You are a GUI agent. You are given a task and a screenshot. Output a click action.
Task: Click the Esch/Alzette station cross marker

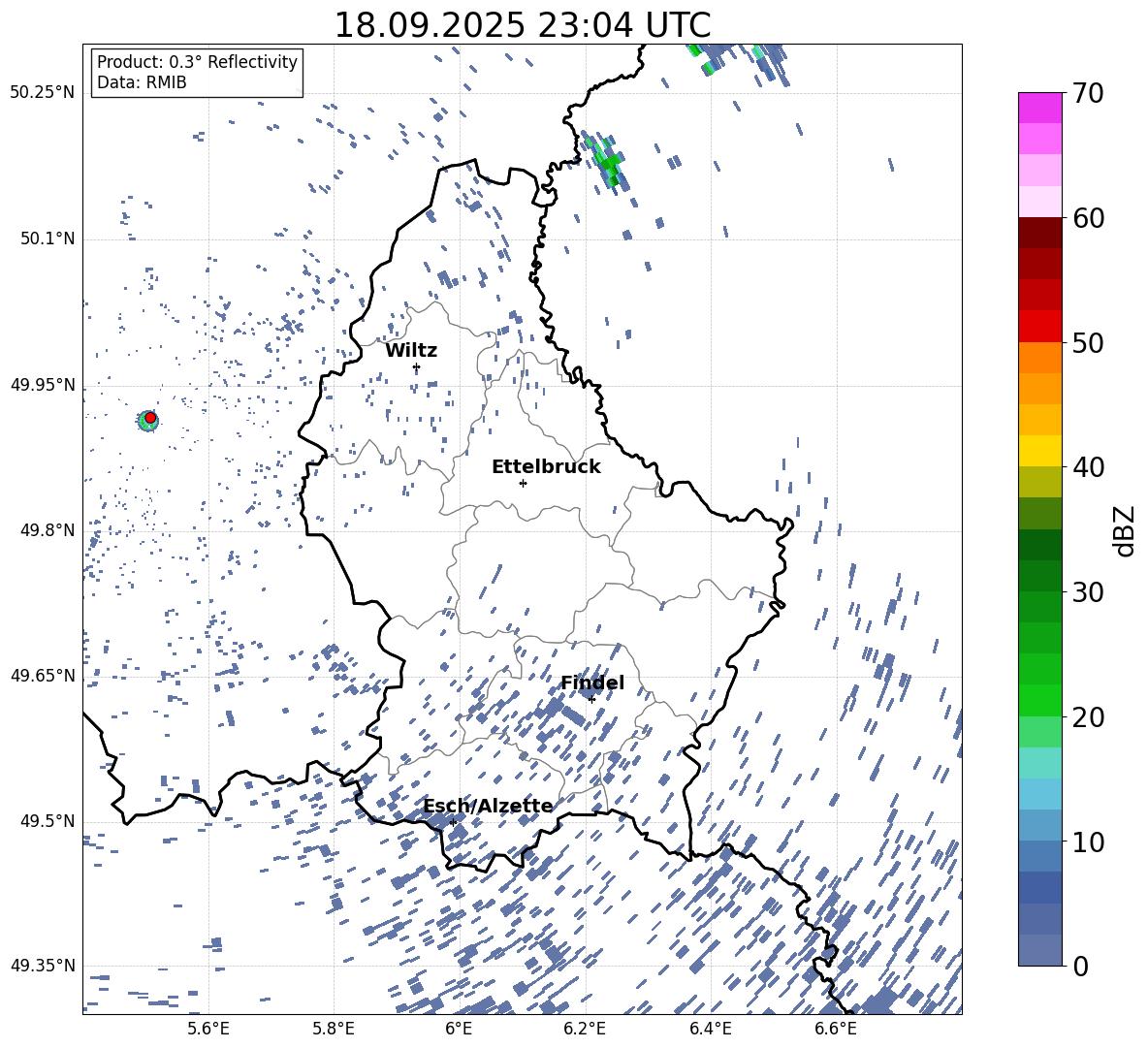pyautogui.click(x=453, y=822)
